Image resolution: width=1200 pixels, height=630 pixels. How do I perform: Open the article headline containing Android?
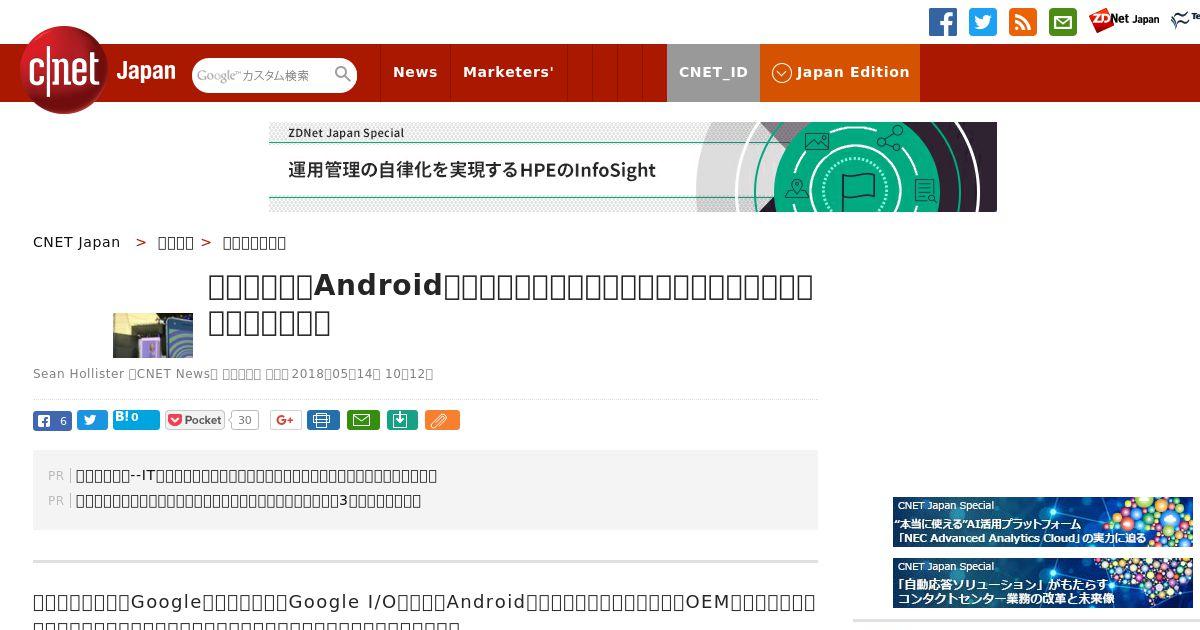click(511, 304)
